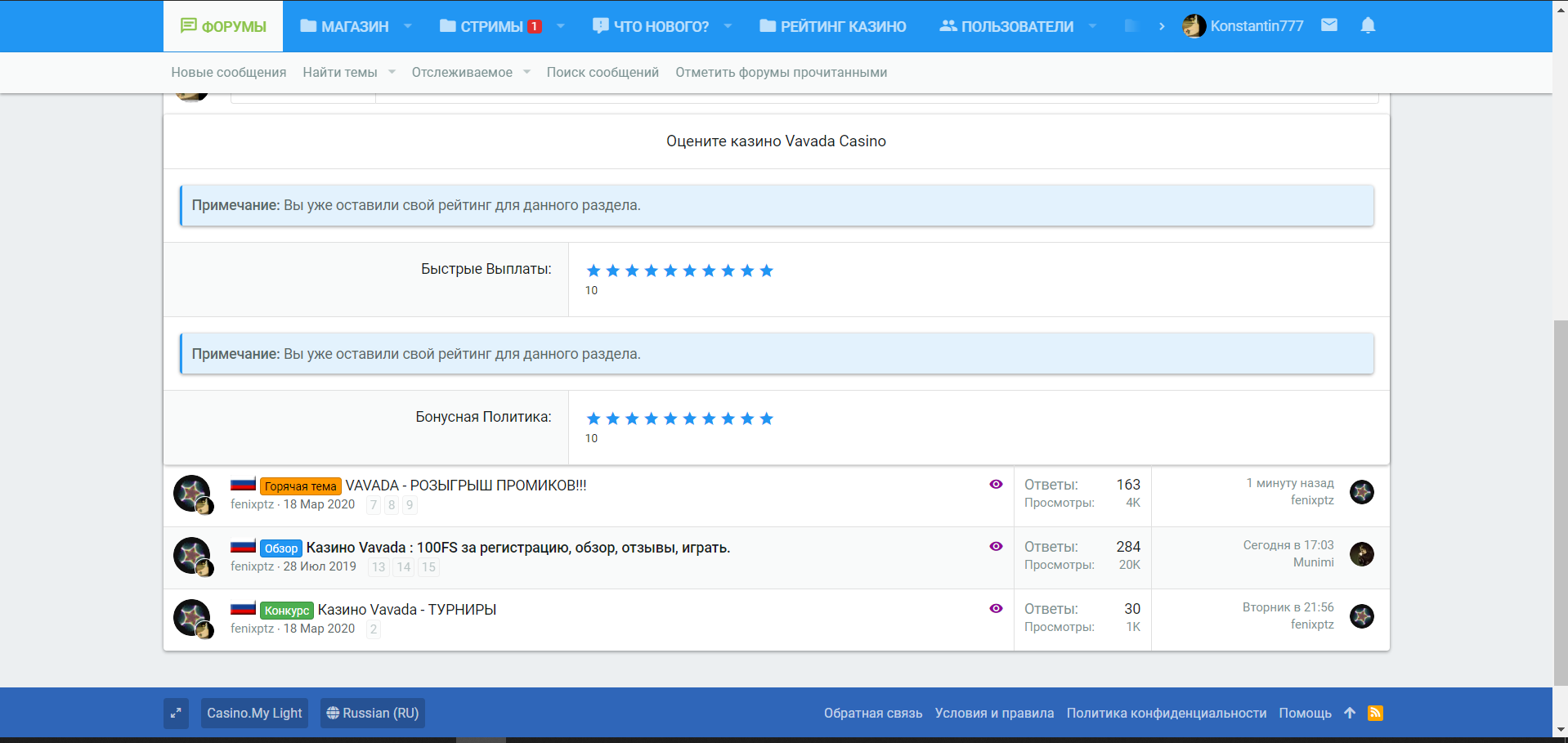The height and width of the screenshot is (743, 1568).
Task: Expand the ПОЛЬЗОВАТЕЛИ dropdown arrow
Action: (1092, 26)
